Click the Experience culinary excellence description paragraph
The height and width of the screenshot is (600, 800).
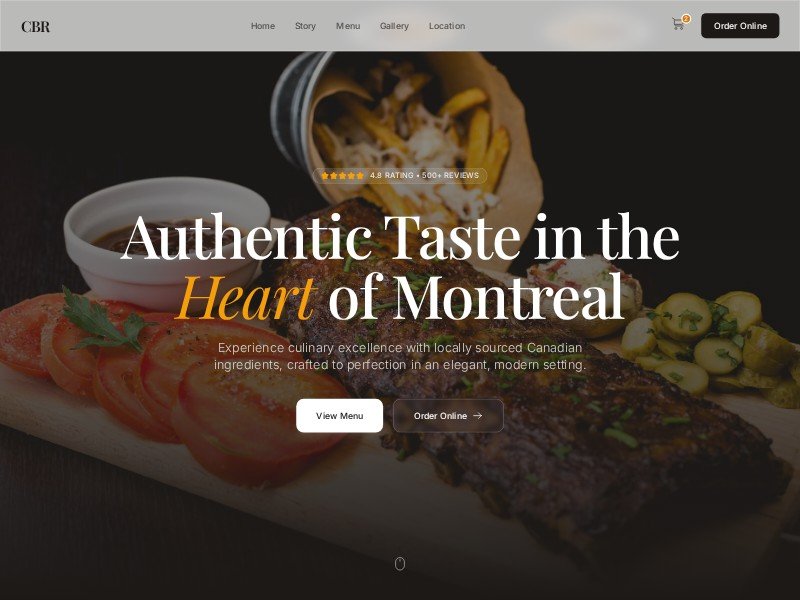[x=400, y=356]
